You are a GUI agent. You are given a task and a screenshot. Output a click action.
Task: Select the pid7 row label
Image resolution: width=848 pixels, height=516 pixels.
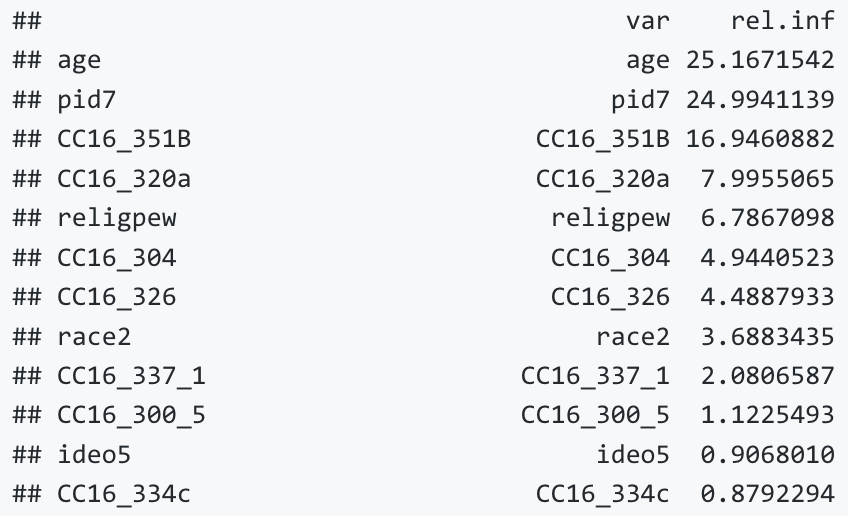tap(87, 101)
